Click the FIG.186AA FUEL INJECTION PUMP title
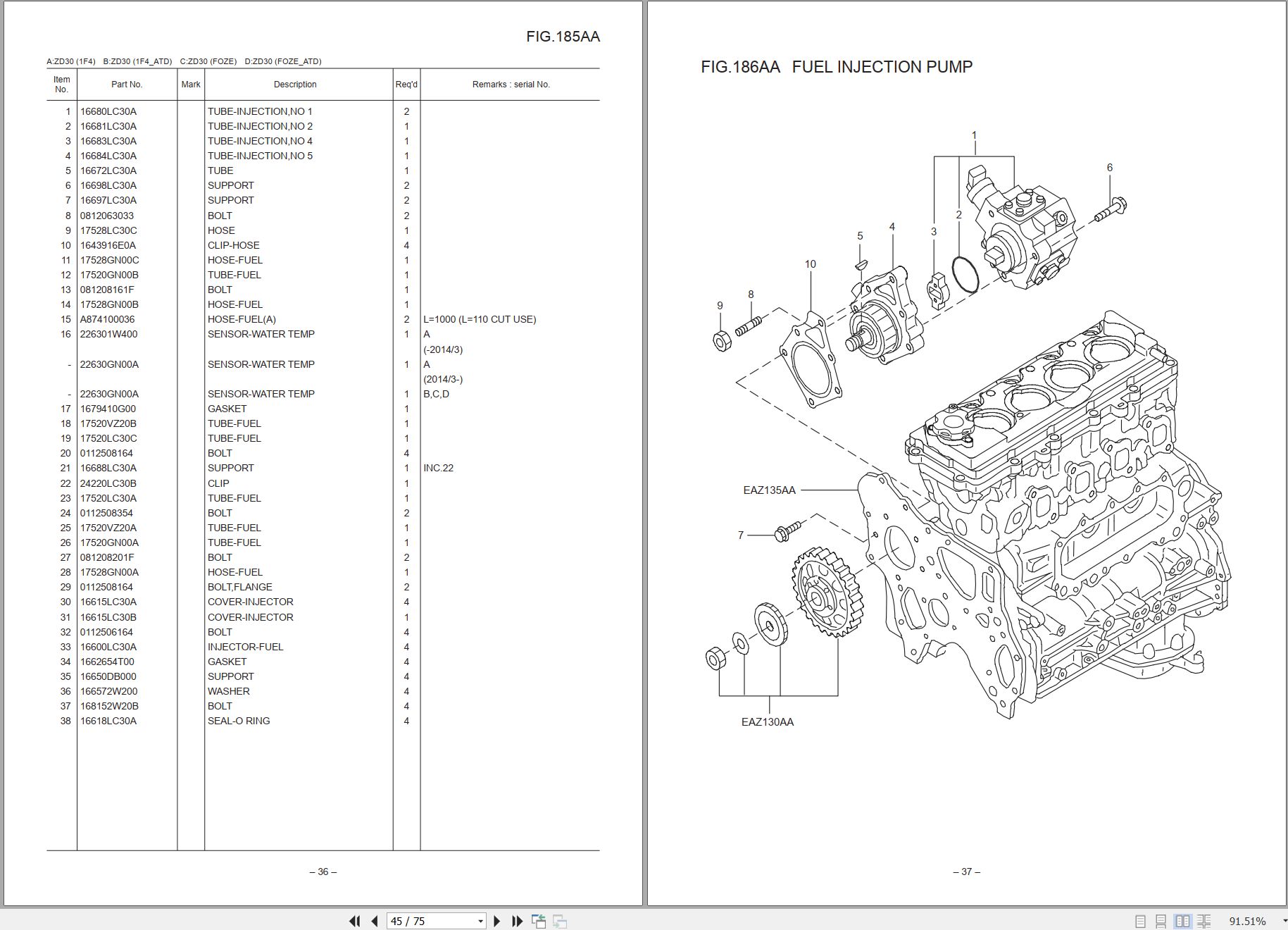 point(837,67)
